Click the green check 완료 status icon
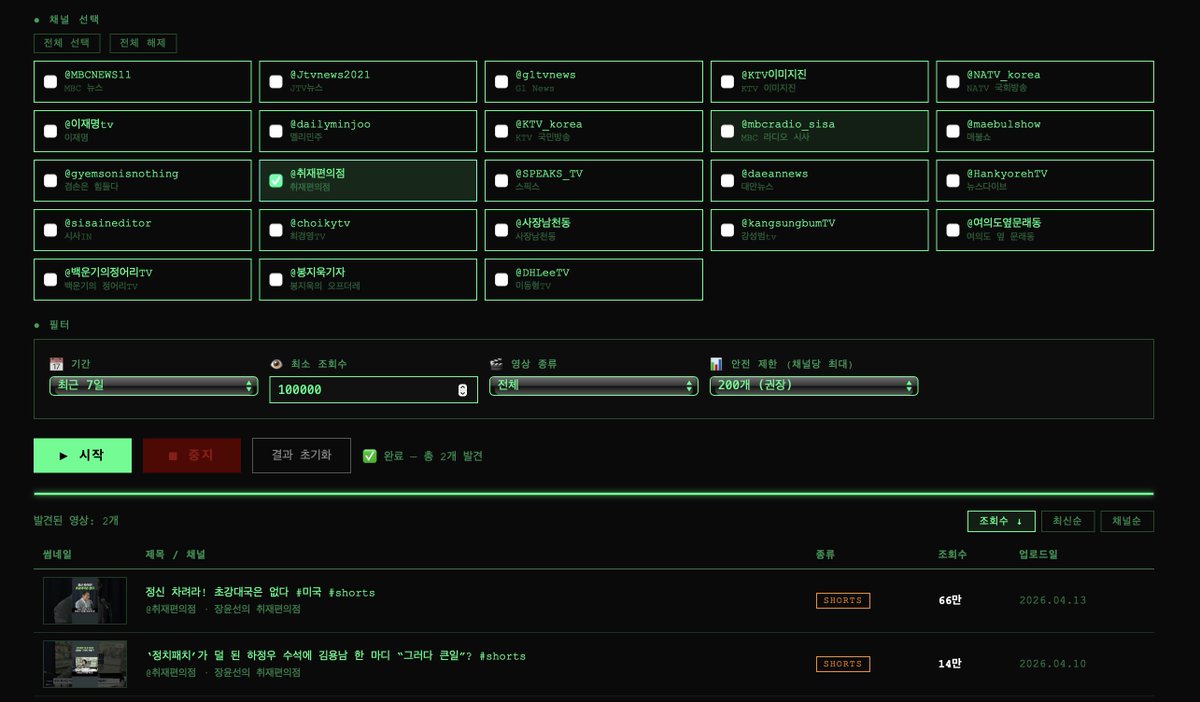The height and width of the screenshot is (702, 1200). click(370, 456)
